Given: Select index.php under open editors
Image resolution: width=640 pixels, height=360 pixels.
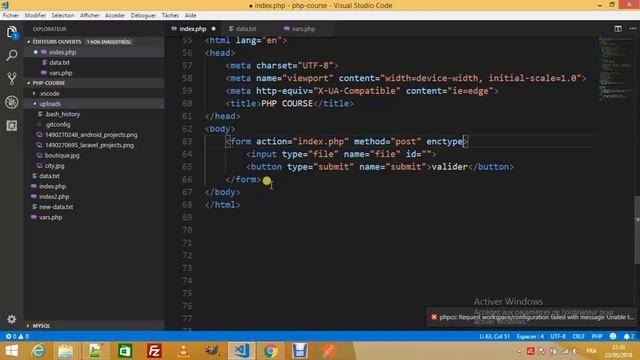Looking at the screenshot, I should (62, 52).
